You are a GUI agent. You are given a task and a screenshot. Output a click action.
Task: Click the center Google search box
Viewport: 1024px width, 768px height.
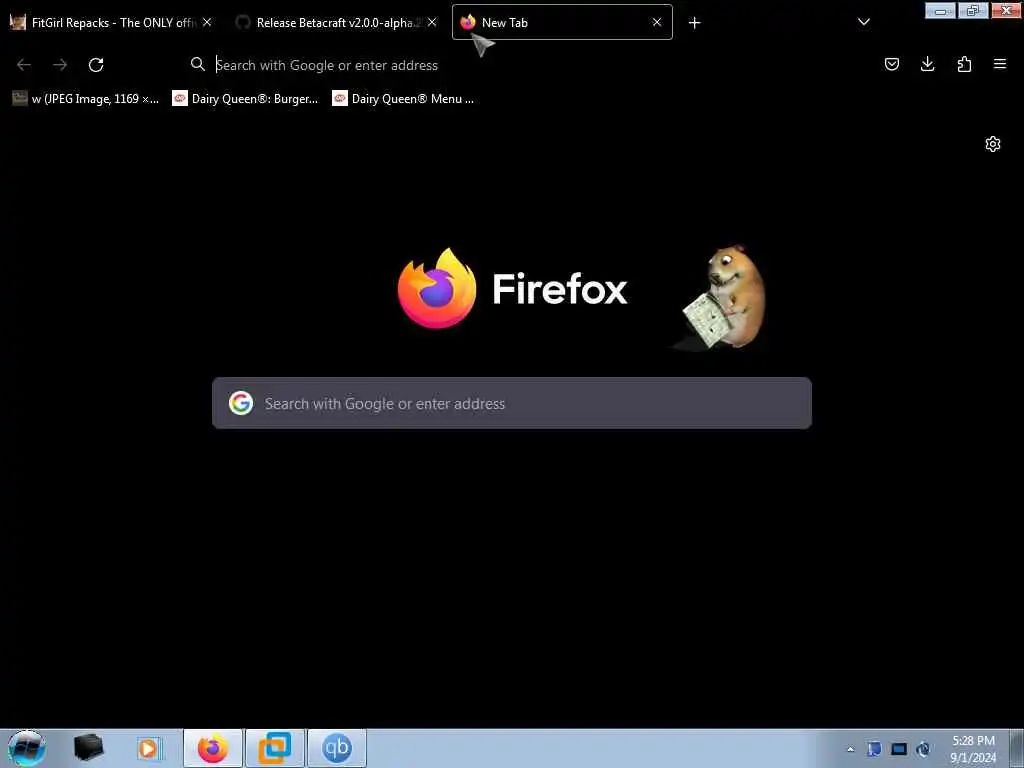pyautogui.click(x=512, y=403)
